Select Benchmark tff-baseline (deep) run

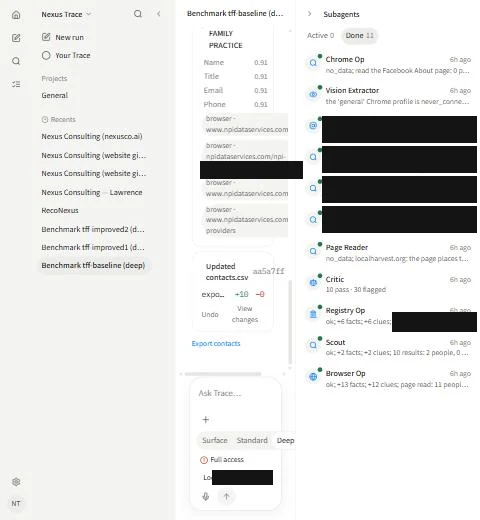[x=93, y=265]
